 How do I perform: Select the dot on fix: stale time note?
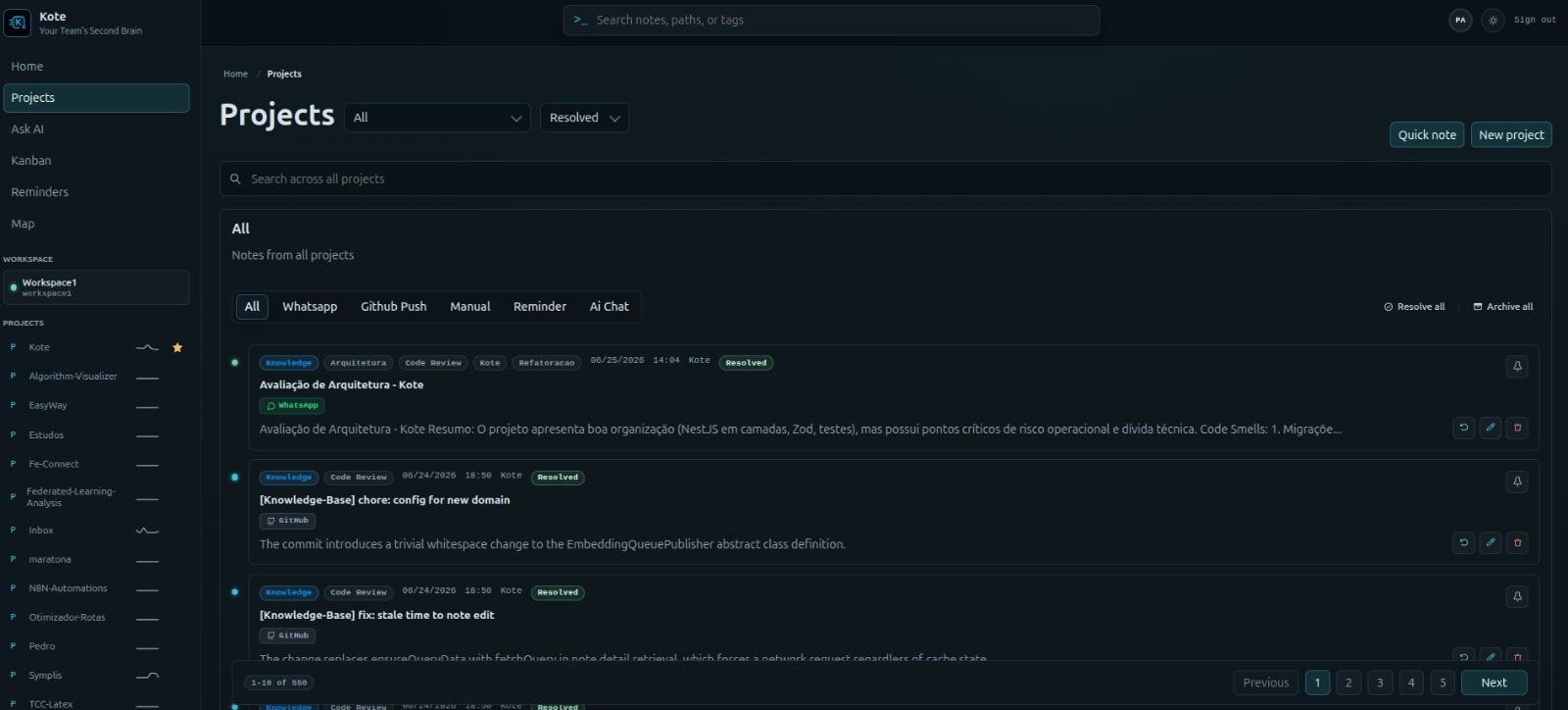(x=235, y=592)
